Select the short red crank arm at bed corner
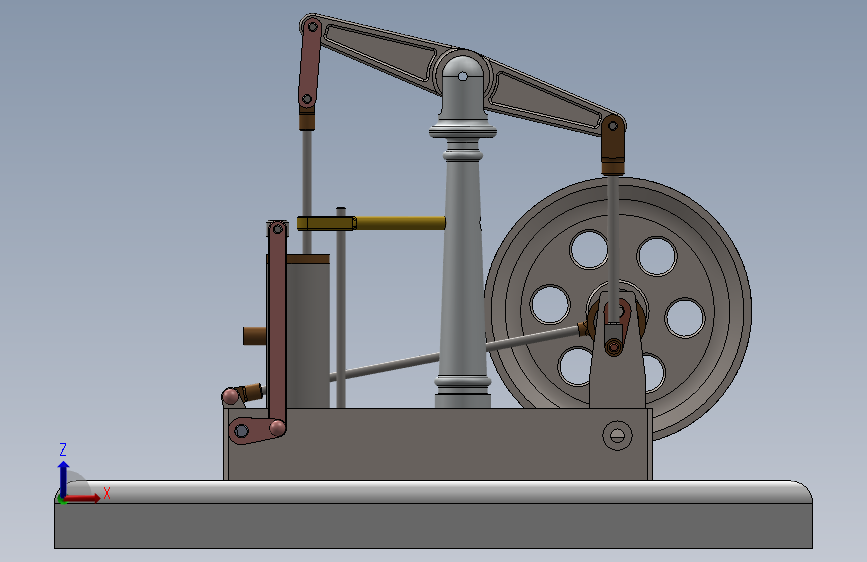The width and height of the screenshot is (867, 562). click(x=257, y=430)
